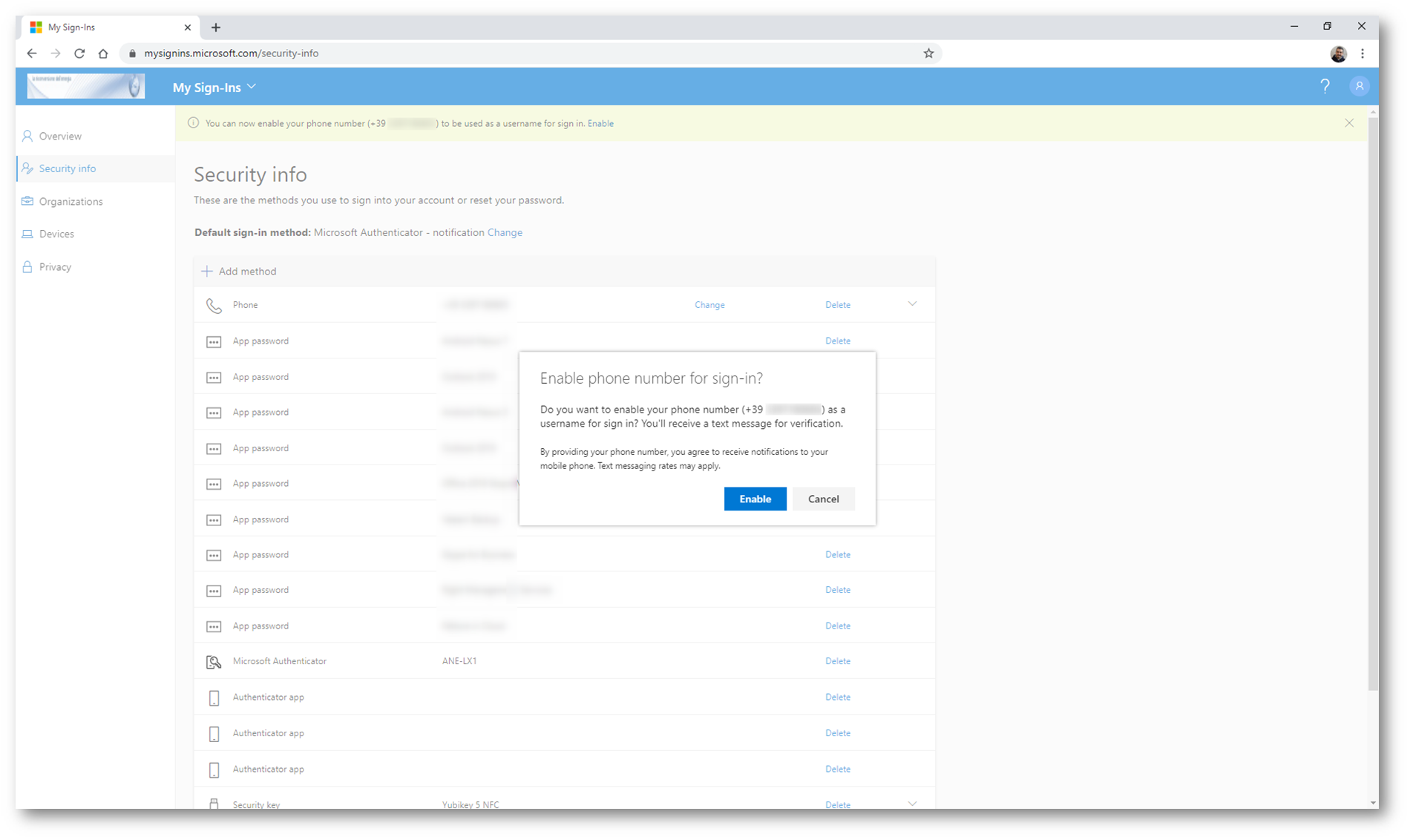Click the browser address bar
This screenshot has height=840, width=1410.
[x=531, y=53]
